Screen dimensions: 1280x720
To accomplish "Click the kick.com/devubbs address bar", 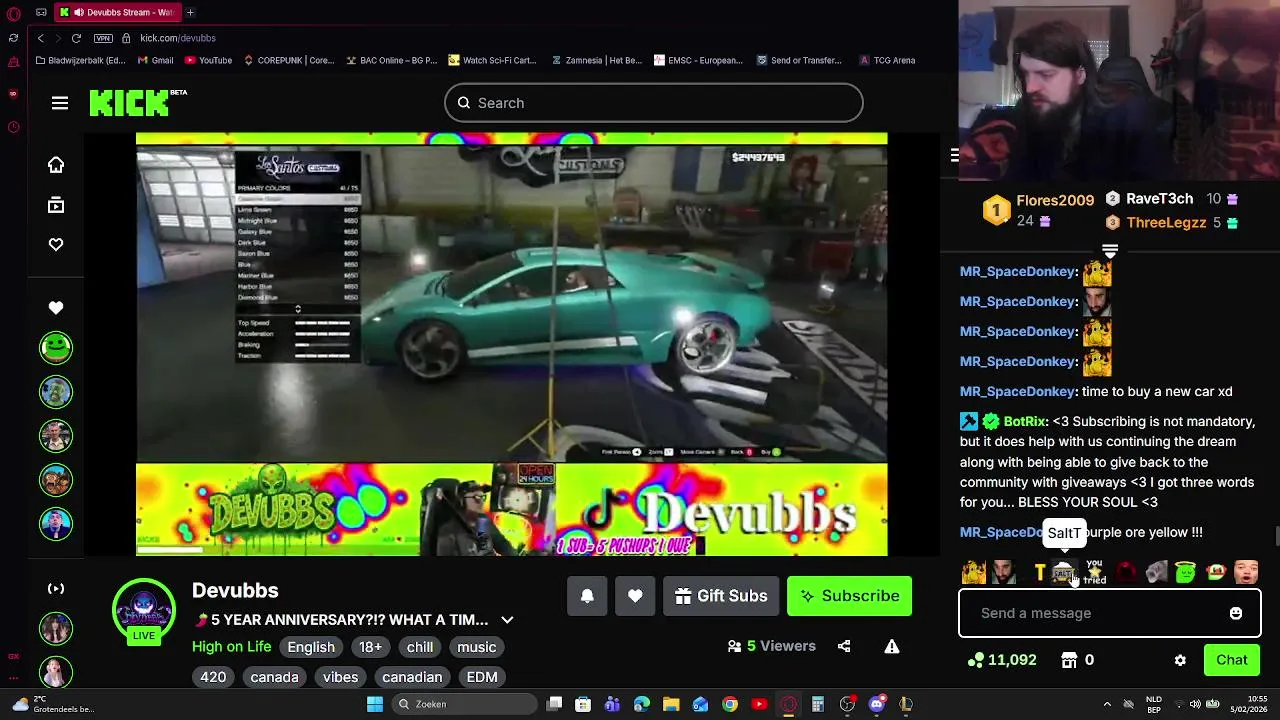I will (178, 38).
